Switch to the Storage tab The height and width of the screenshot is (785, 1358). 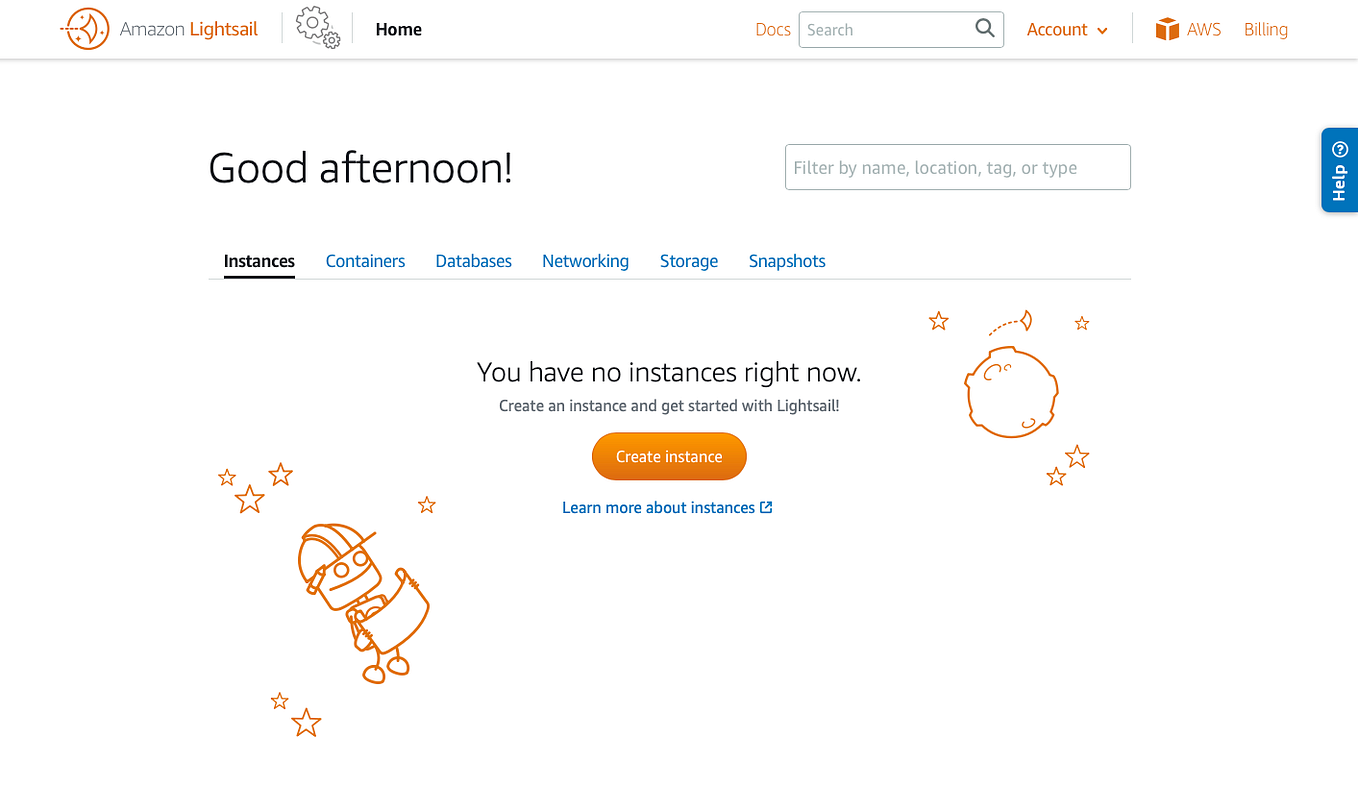pos(688,261)
